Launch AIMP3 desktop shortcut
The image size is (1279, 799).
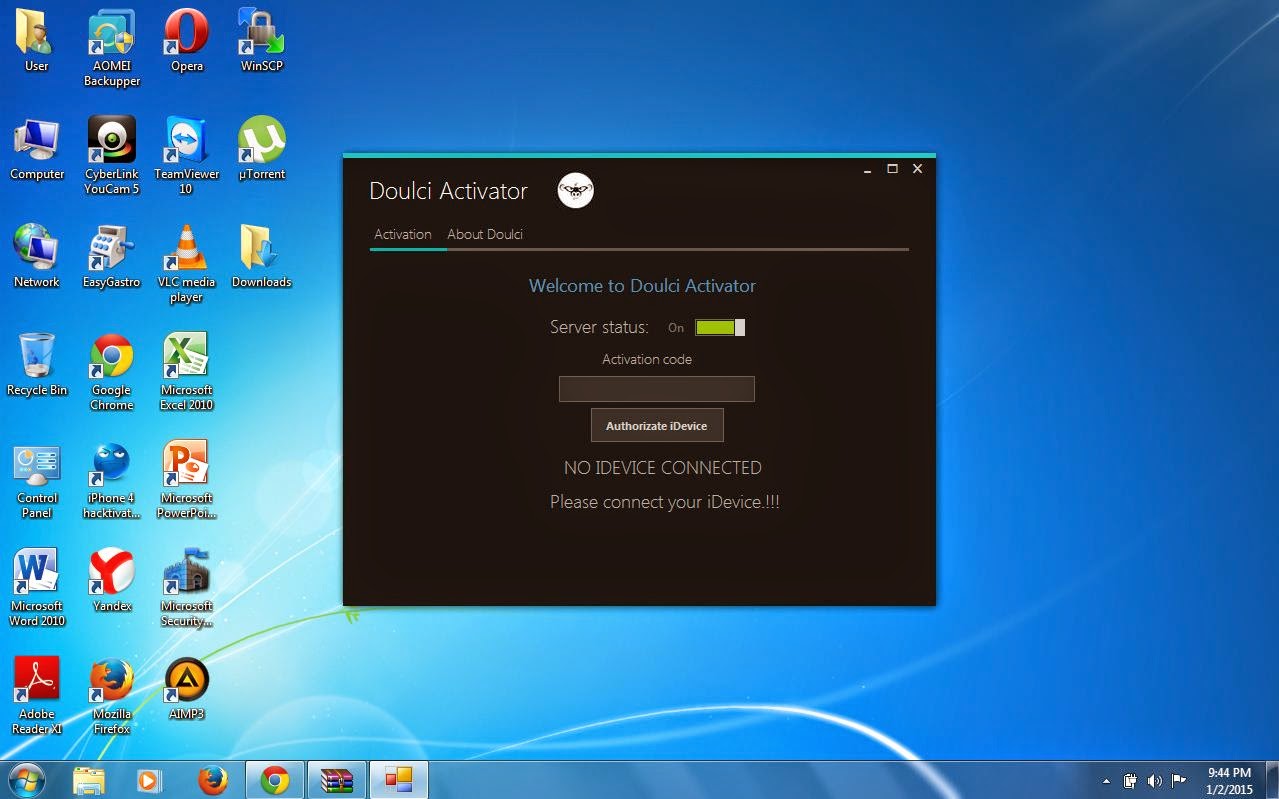tap(186, 688)
